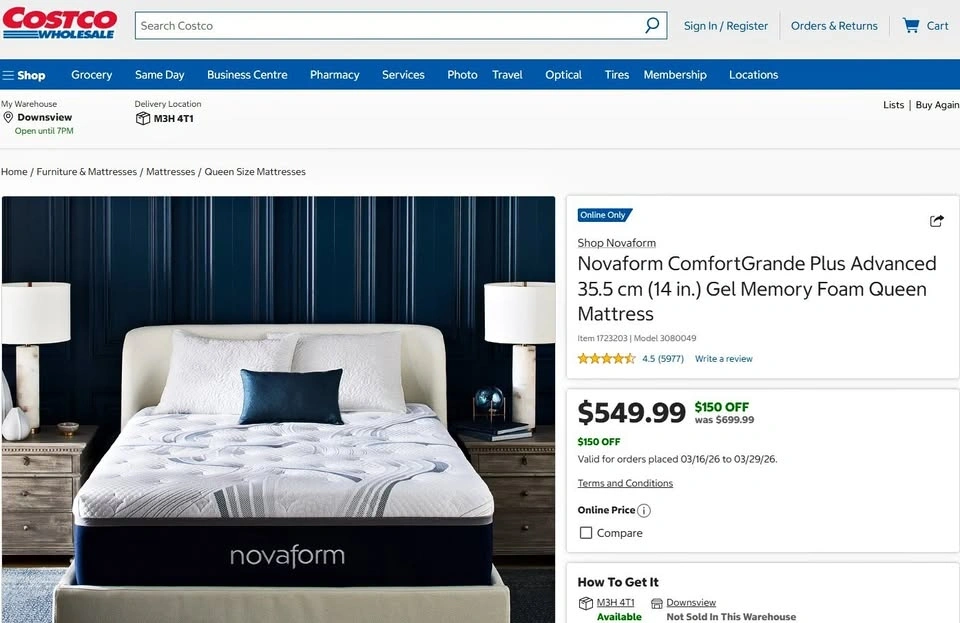The width and height of the screenshot is (960, 623).
Task: Click the search magnifying glass icon
Action: tap(652, 25)
